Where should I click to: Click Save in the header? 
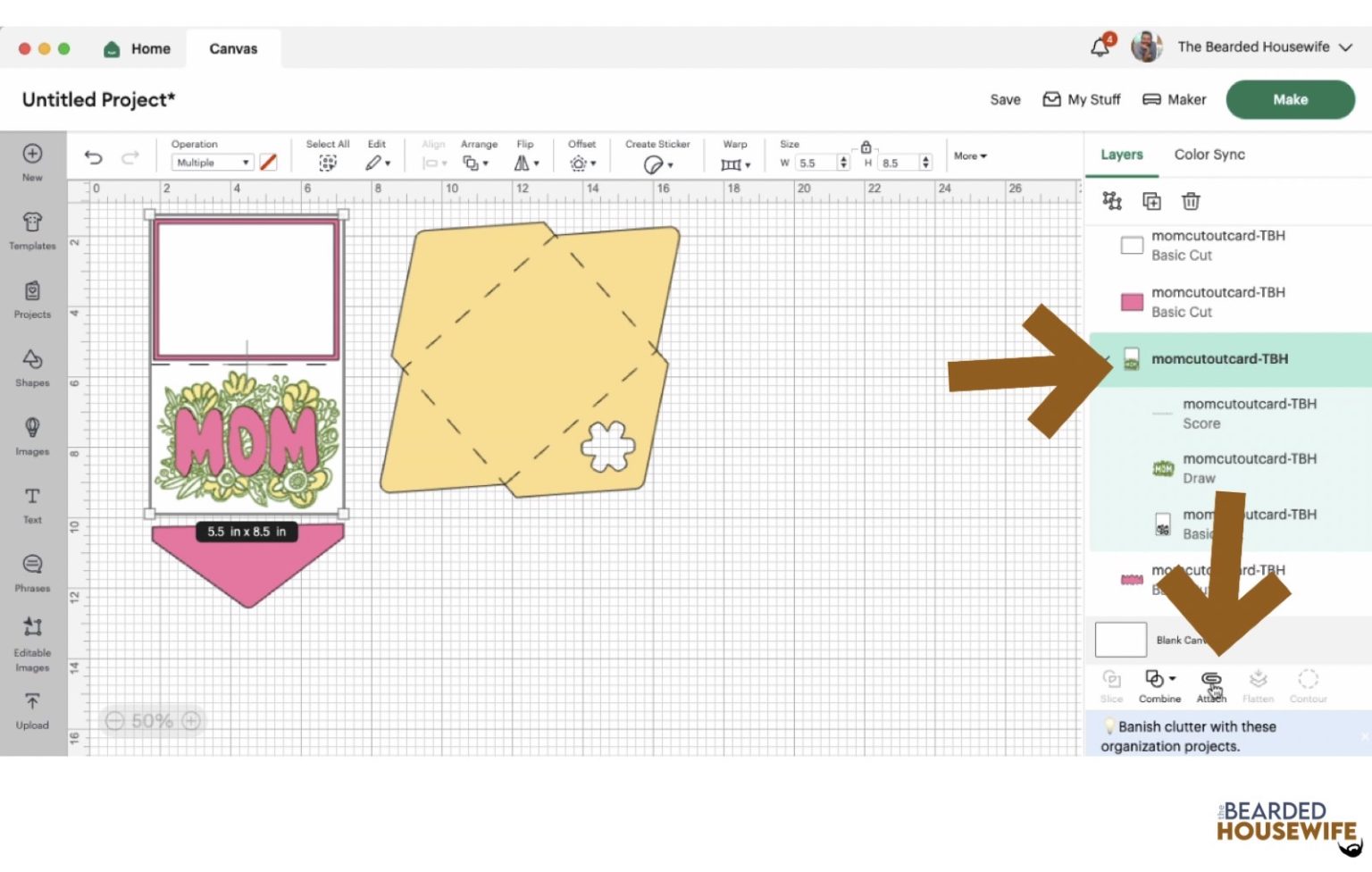(x=1005, y=99)
